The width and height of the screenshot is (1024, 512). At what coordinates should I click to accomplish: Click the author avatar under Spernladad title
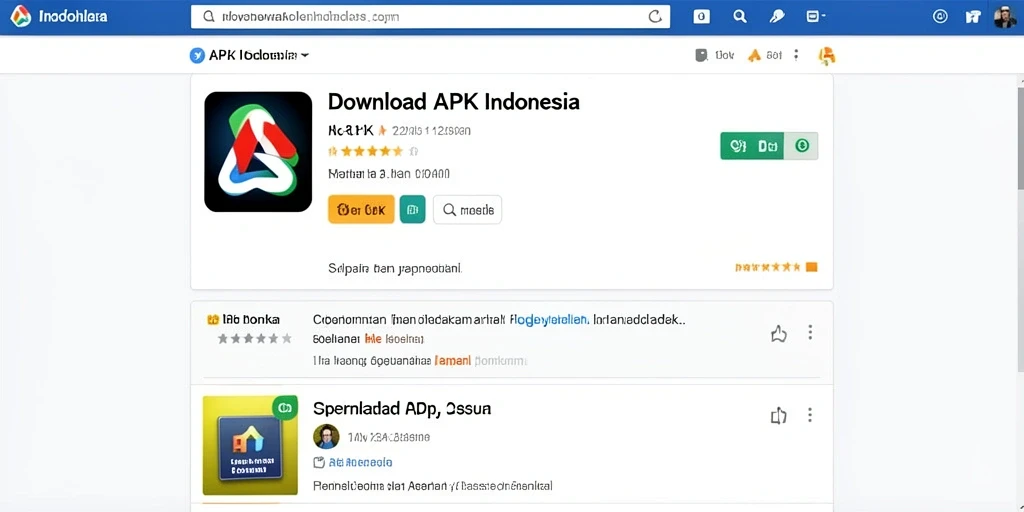coord(327,436)
